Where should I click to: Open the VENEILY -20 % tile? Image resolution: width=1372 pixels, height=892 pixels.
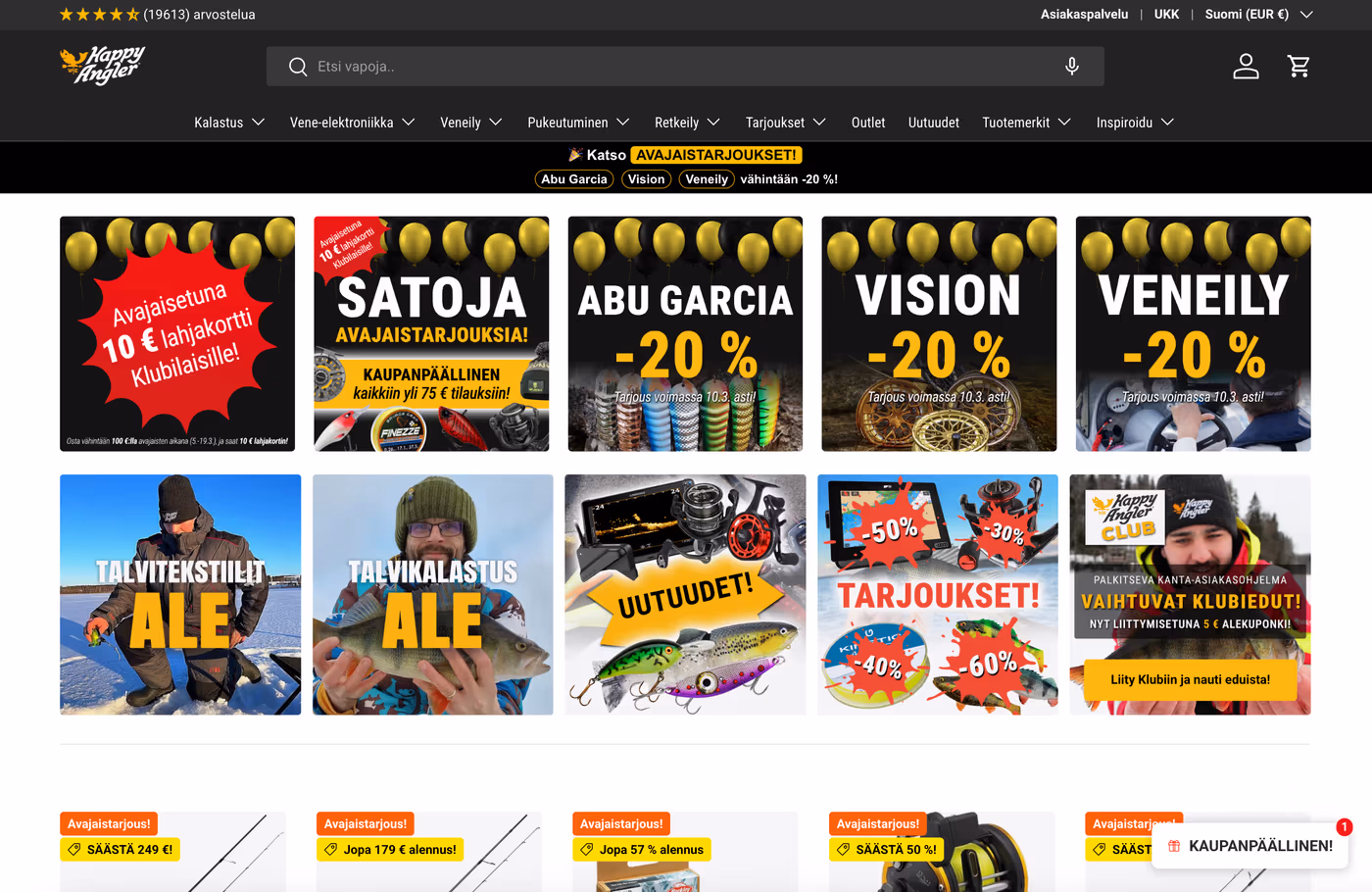point(1194,334)
